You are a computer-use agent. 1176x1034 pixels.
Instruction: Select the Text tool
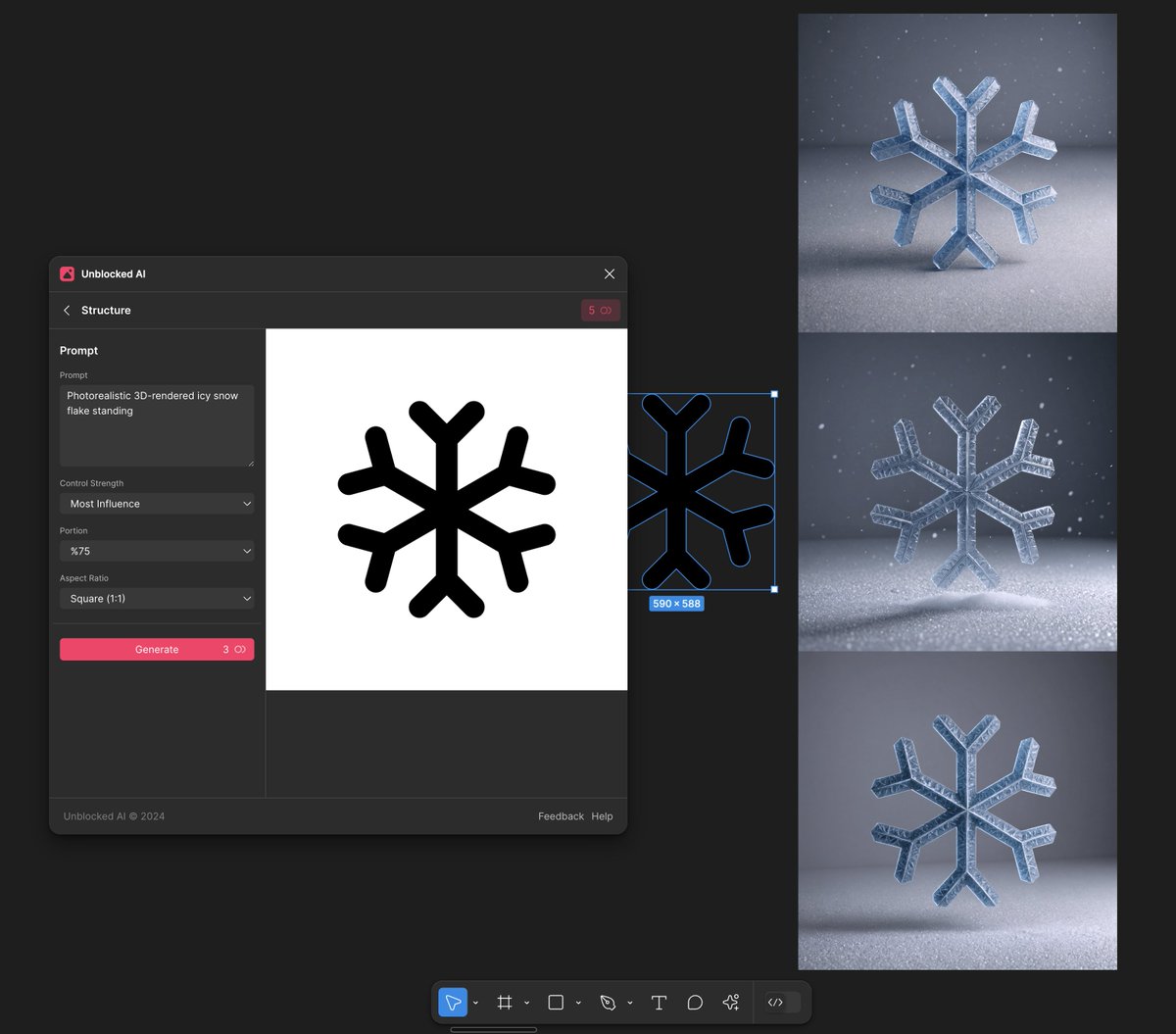[659, 1003]
